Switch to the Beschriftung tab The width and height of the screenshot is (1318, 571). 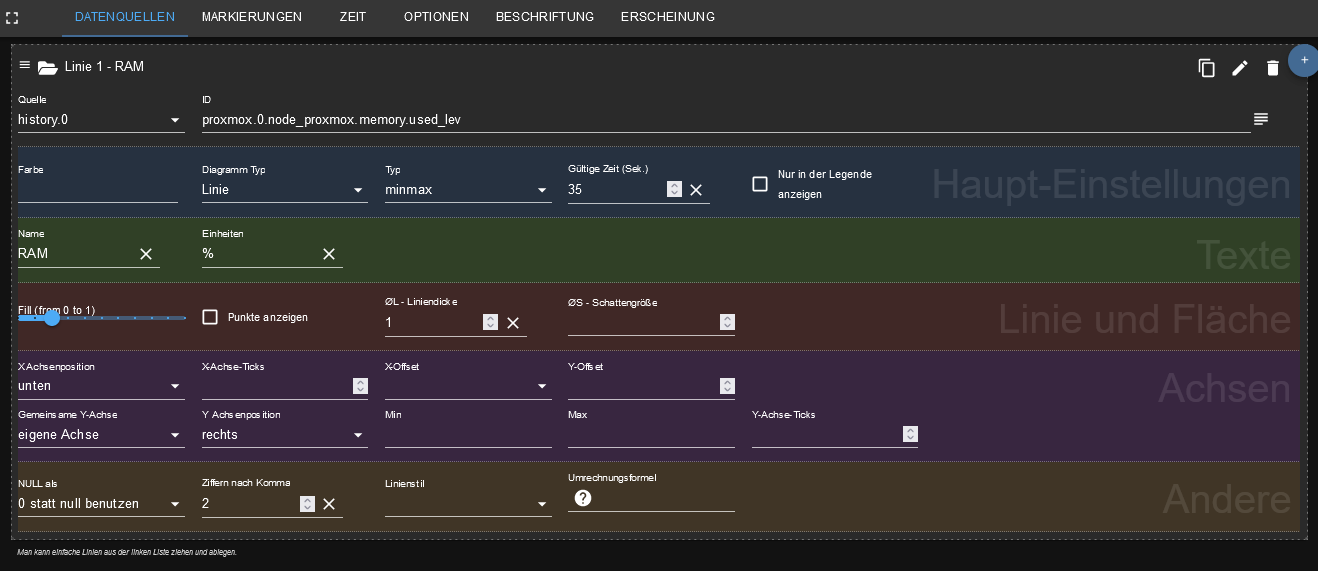pos(545,17)
